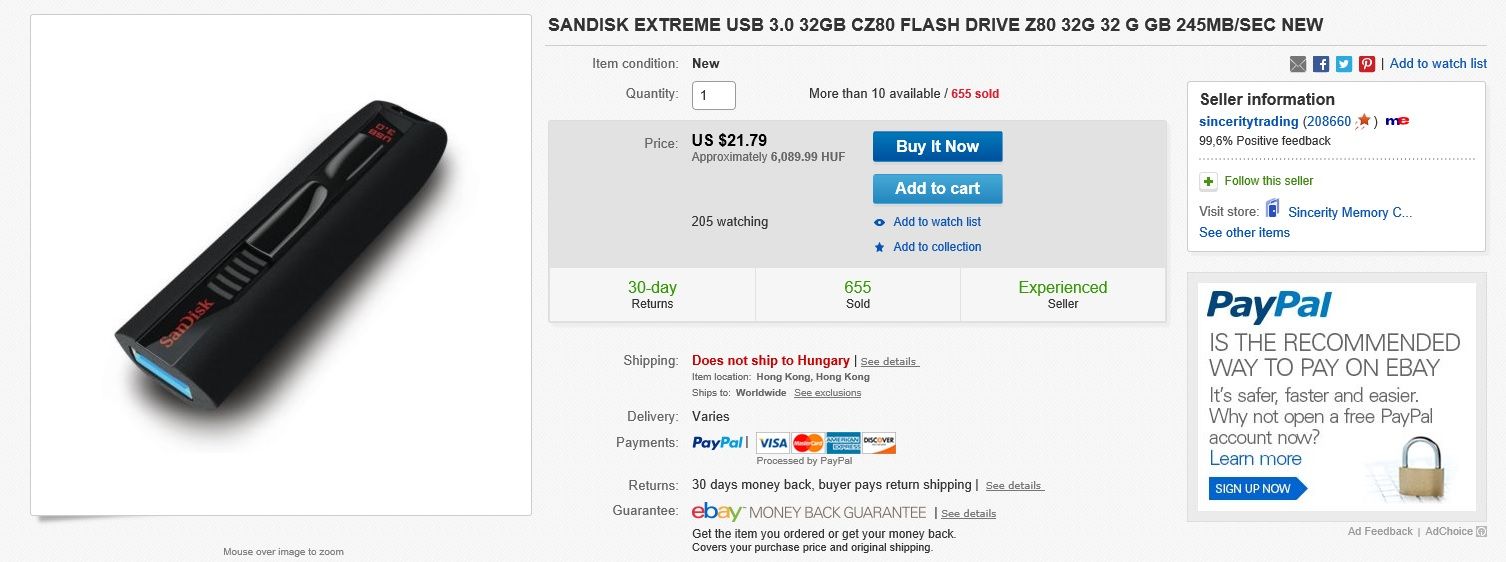Open See exclusions shipping link
Screen dimensions: 1506x562
pyautogui.click(x=827, y=393)
